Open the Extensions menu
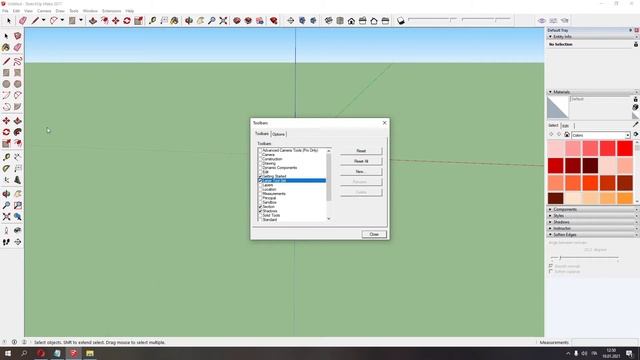This screenshot has height=360, width=640. point(111,11)
